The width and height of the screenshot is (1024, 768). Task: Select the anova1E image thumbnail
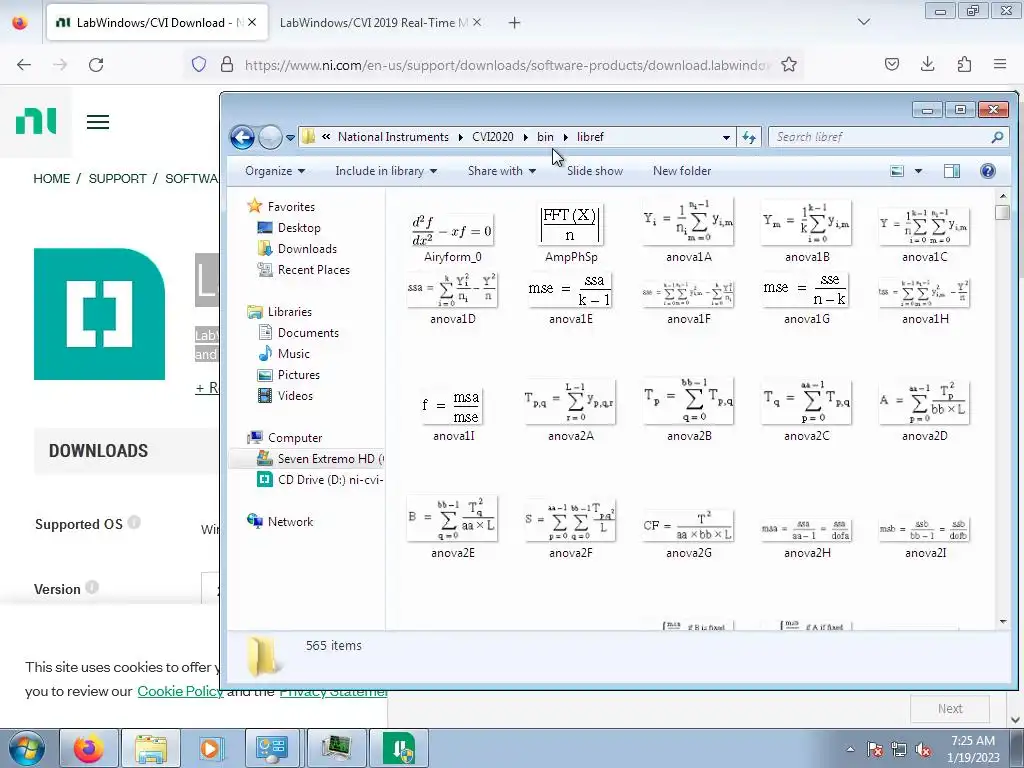571,290
